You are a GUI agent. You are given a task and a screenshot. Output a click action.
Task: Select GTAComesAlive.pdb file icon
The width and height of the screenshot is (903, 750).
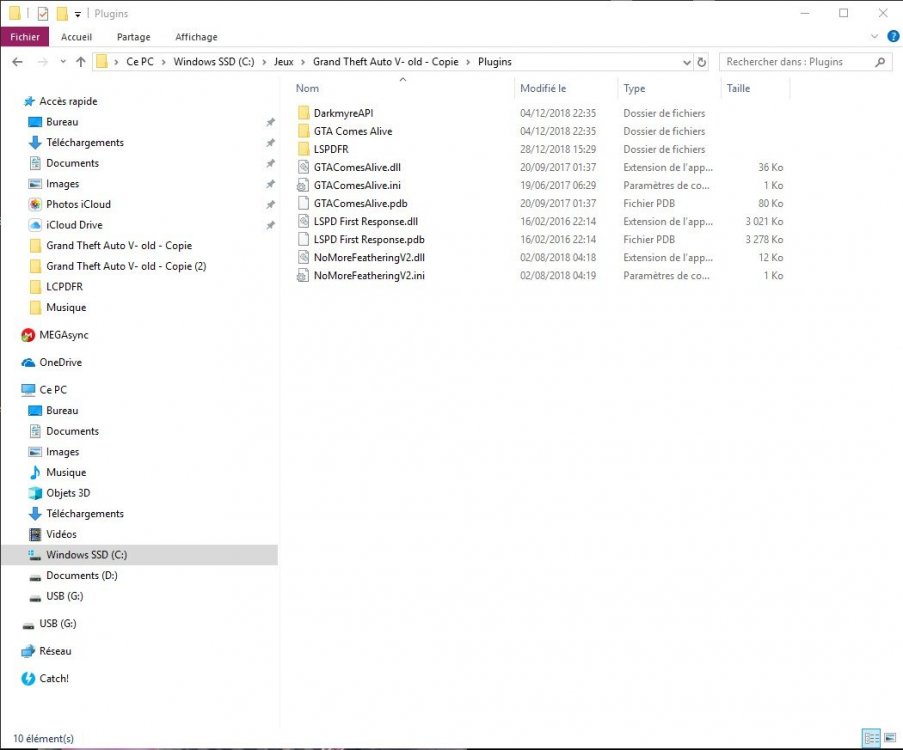click(x=303, y=203)
